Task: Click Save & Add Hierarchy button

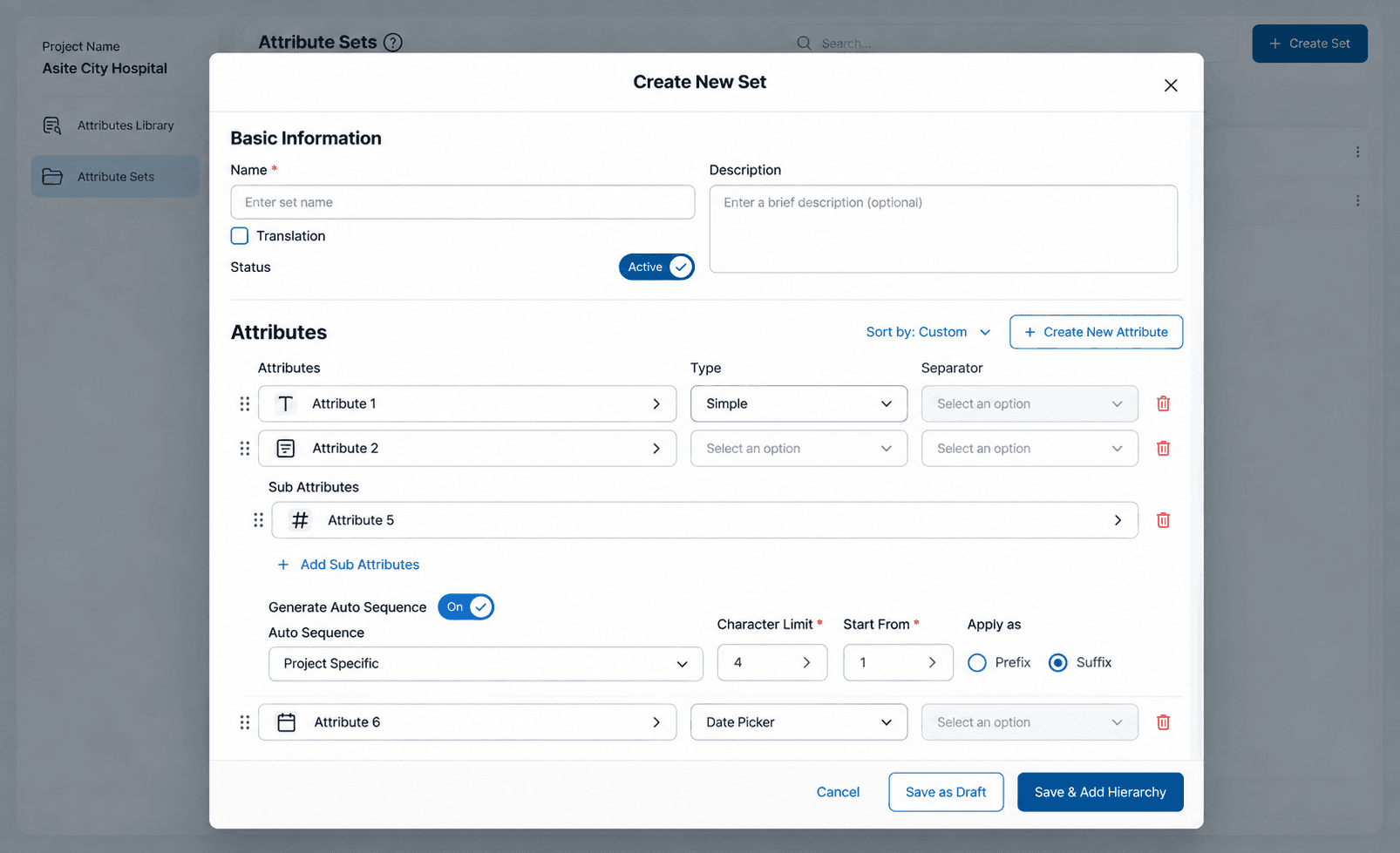Action: click(x=1100, y=792)
